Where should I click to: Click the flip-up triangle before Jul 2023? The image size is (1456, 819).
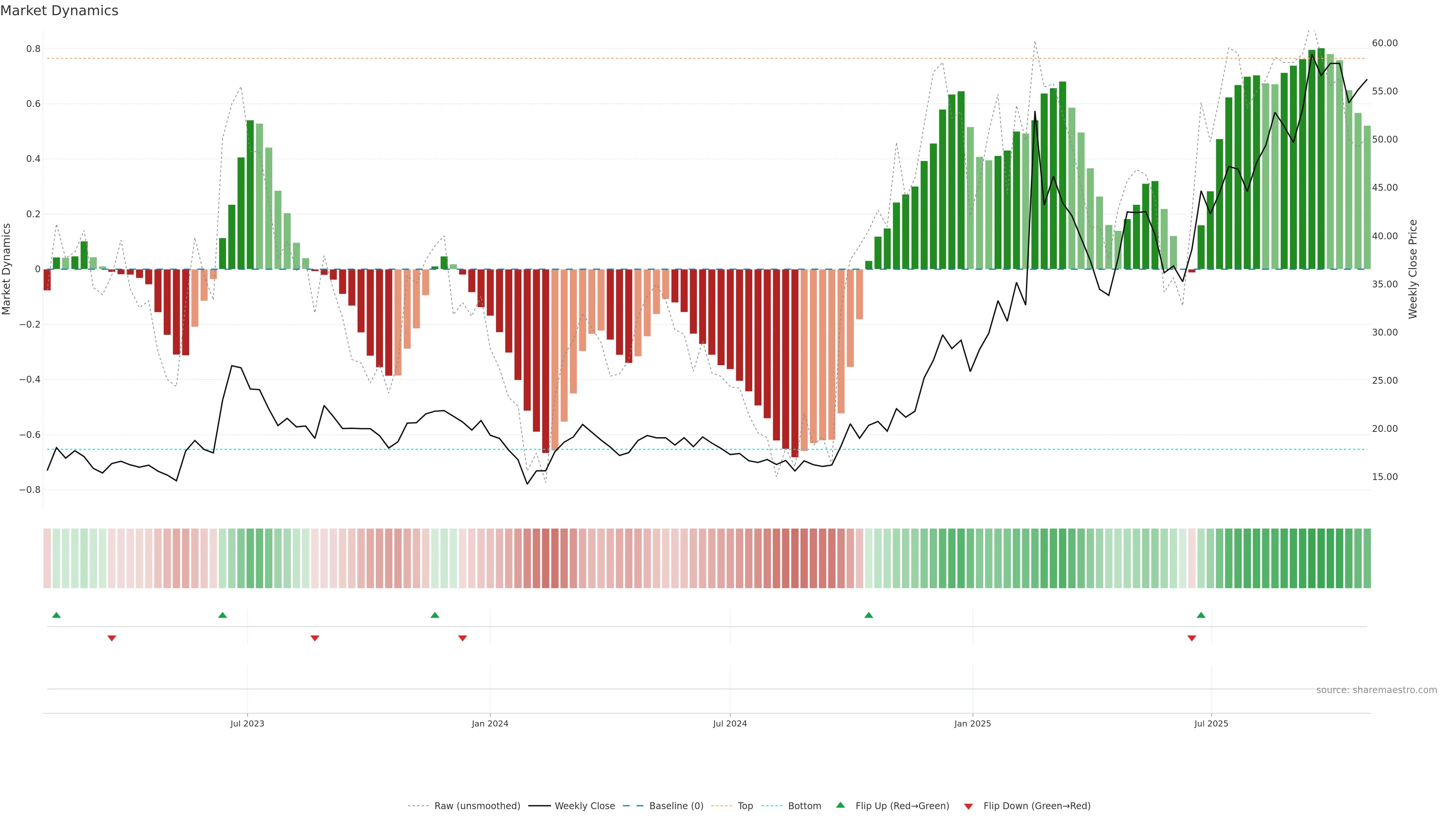(222, 615)
